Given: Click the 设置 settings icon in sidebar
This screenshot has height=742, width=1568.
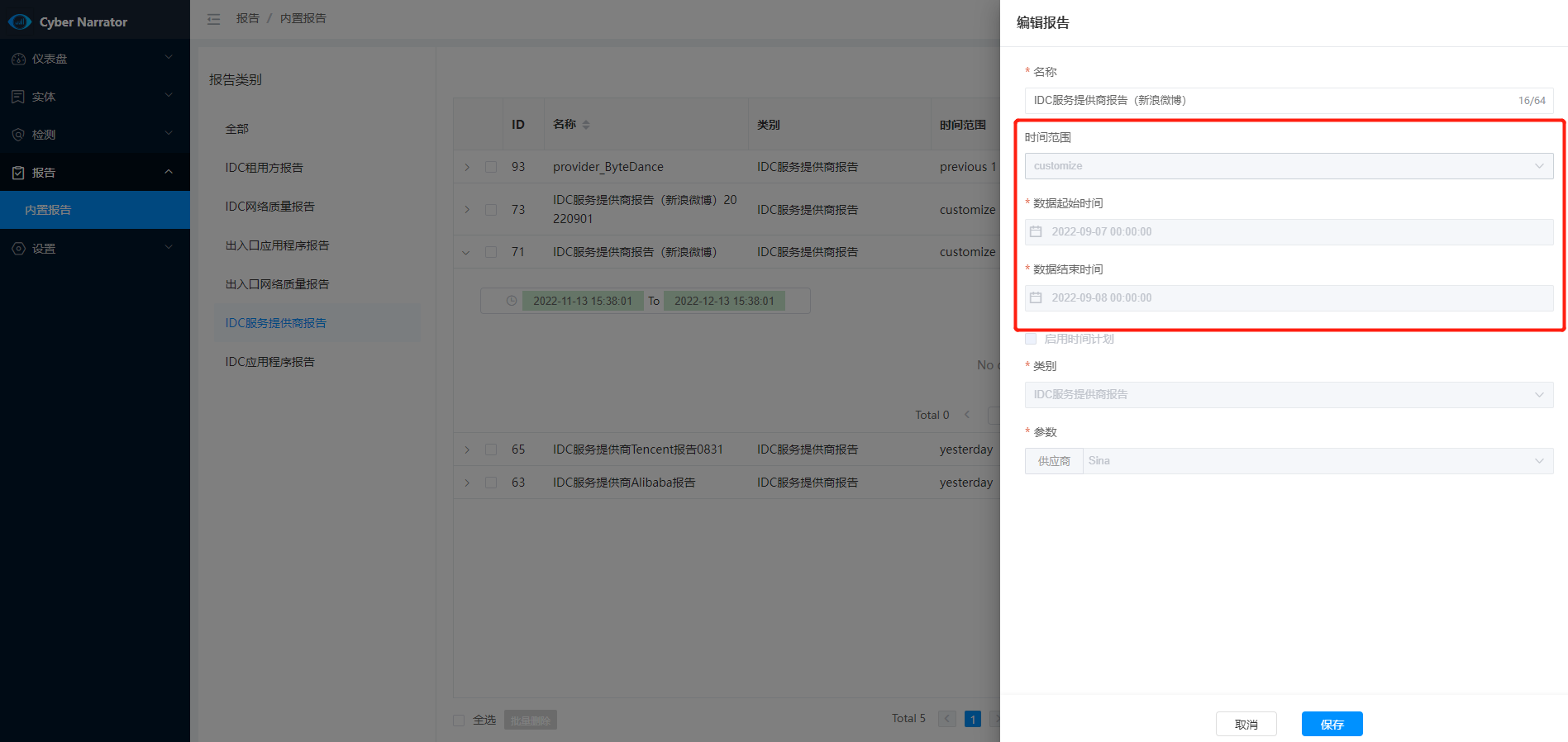Looking at the screenshot, I should (18, 249).
